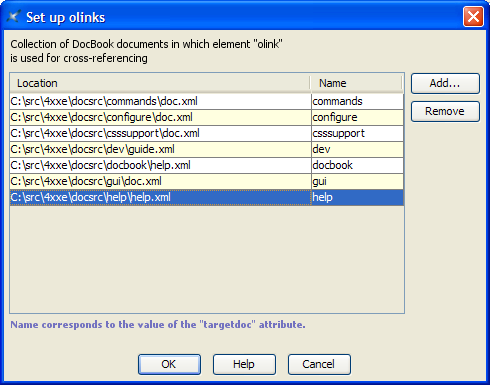Select row C:\src\4xxe\docsrc\docbook\help.xml
This screenshot has height=385, width=490.
tap(207, 165)
